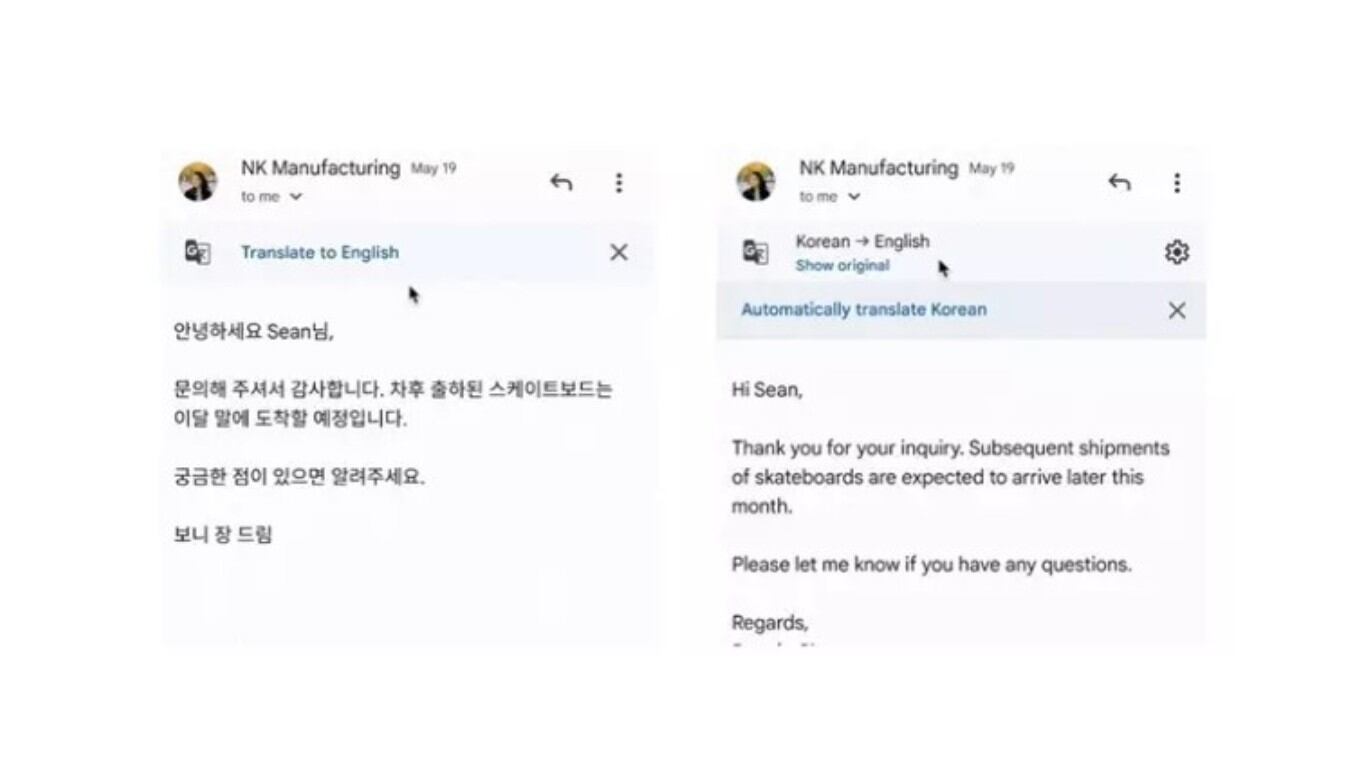Click the "Korean → English" language label
This screenshot has height=765, width=1366.
point(862,241)
